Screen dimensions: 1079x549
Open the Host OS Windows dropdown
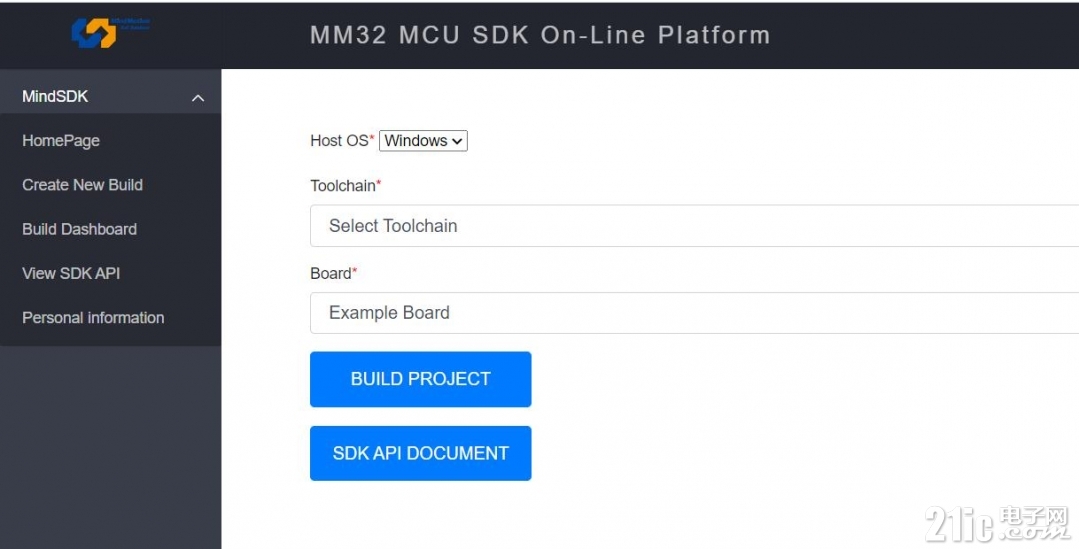(x=423, y=140)
